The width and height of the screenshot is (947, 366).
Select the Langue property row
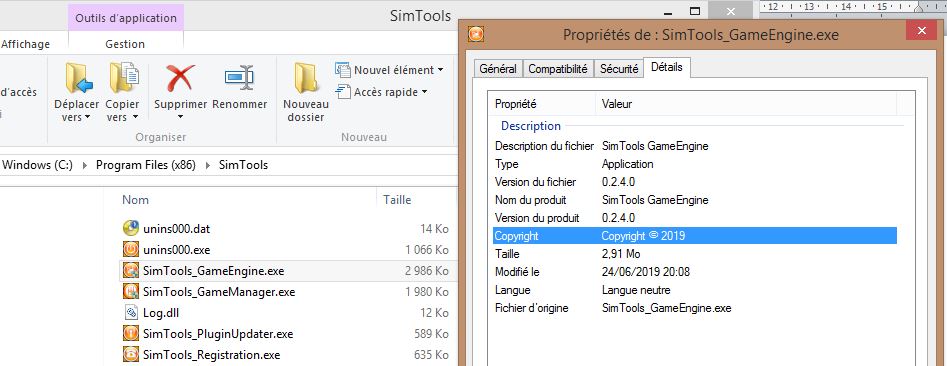[695, 290]
